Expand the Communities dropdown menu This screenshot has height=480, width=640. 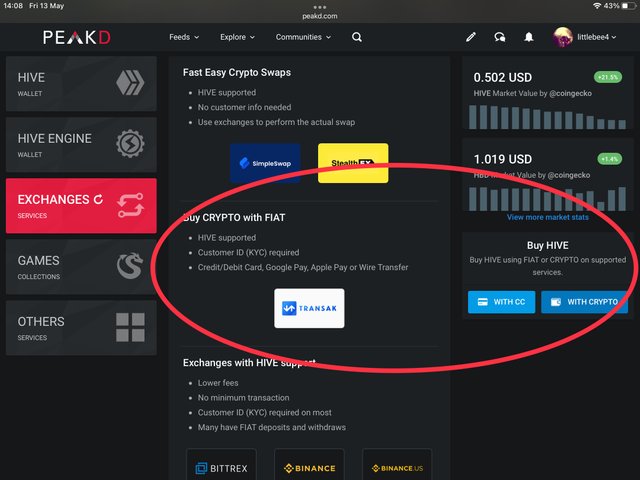(x=303, y=37)
